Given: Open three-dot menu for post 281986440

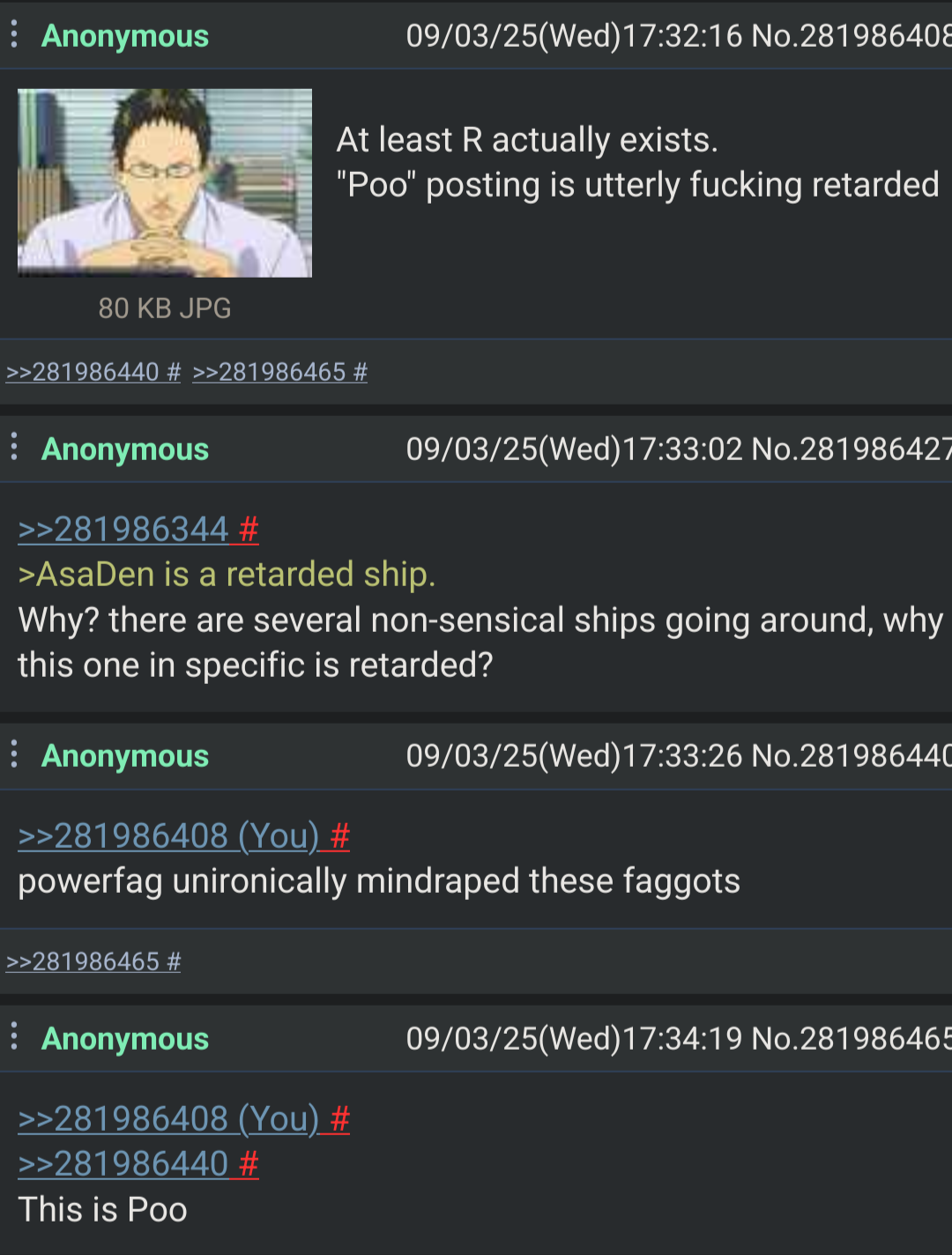Looking at the screenshot, I should pyautogui.click(x=14, y=754).
